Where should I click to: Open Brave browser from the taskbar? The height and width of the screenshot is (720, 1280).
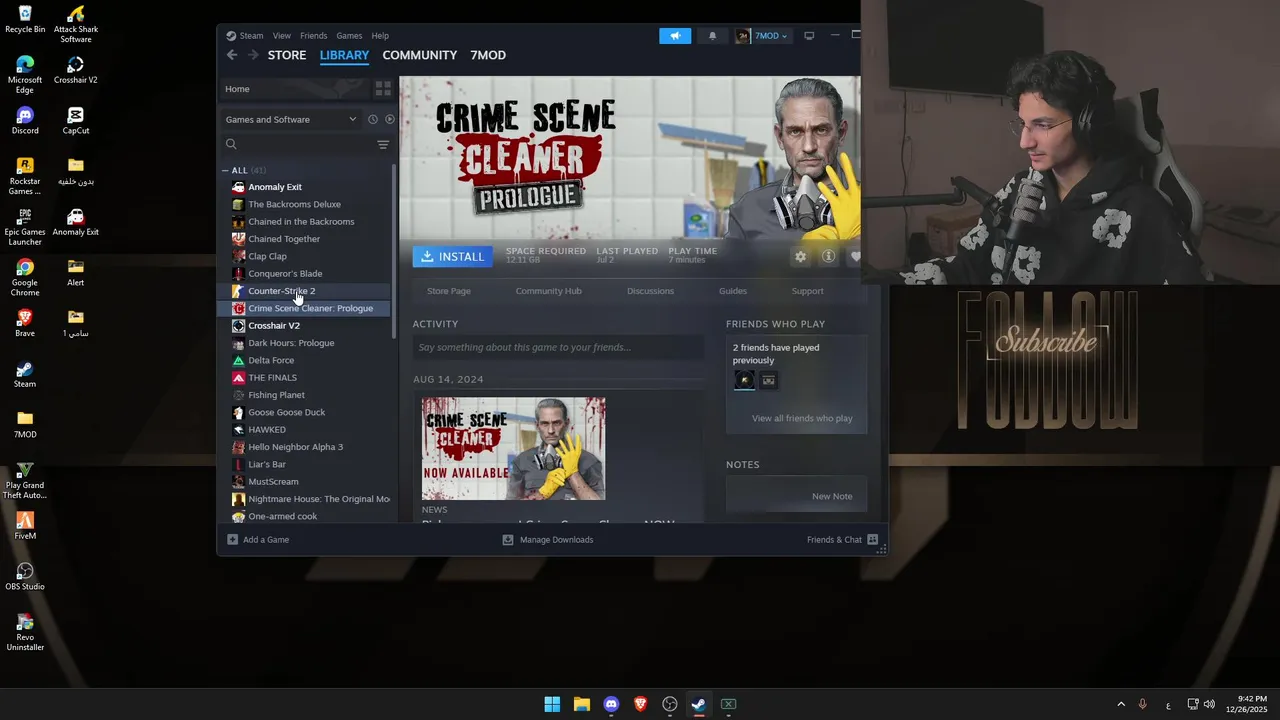pos(640,704)
